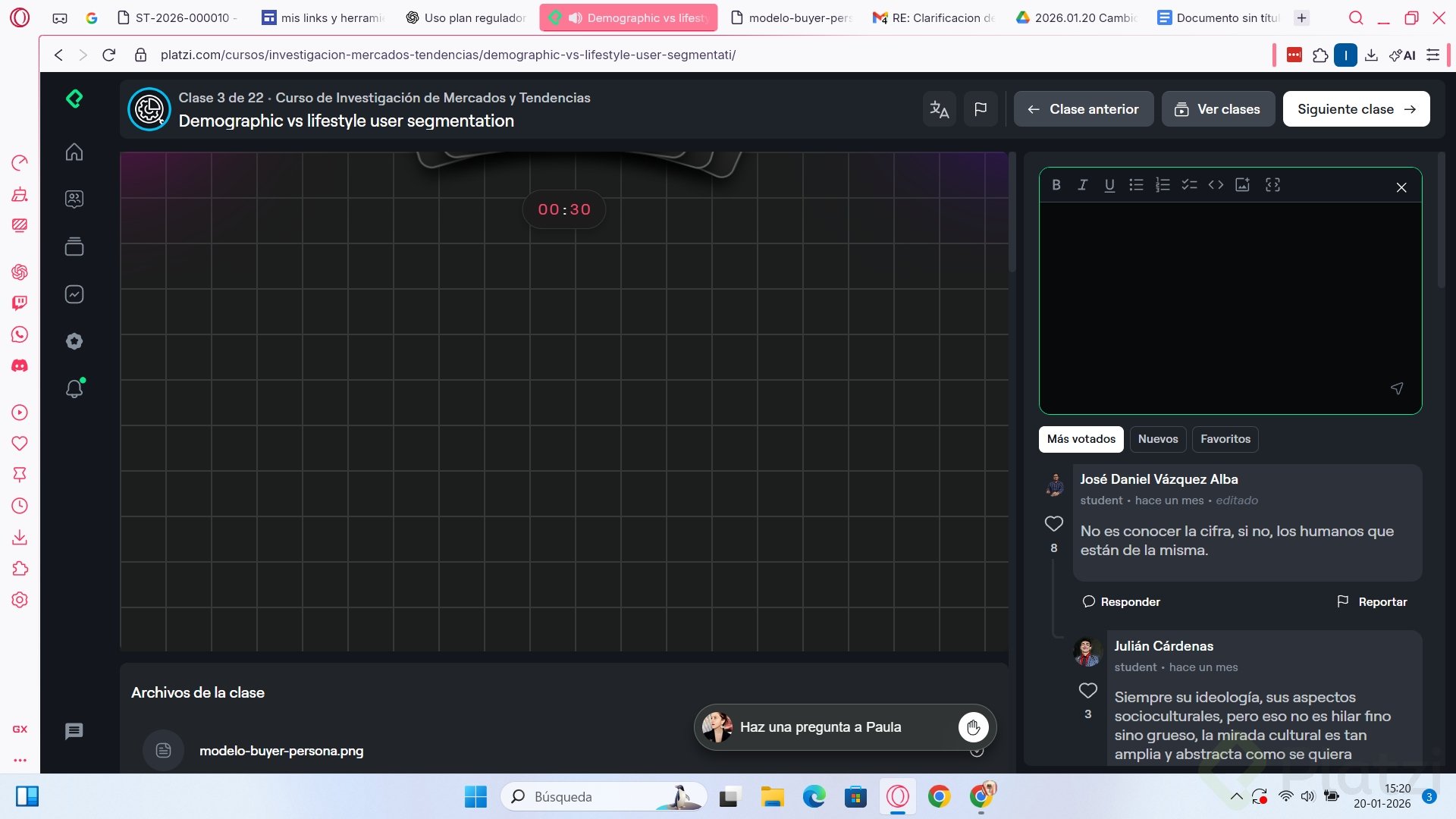Toggle underline formatting in comment editor
Image resolution: width=1456 pixels, height=819 pixels.
[1109, 185]
